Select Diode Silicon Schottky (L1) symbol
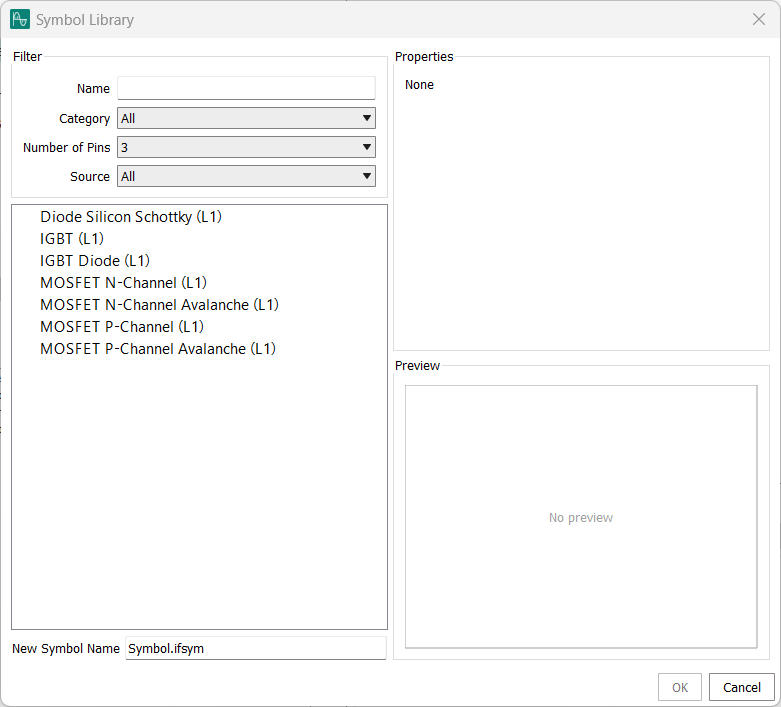This screenshot has width=781, height=707. tap(130, 216)
